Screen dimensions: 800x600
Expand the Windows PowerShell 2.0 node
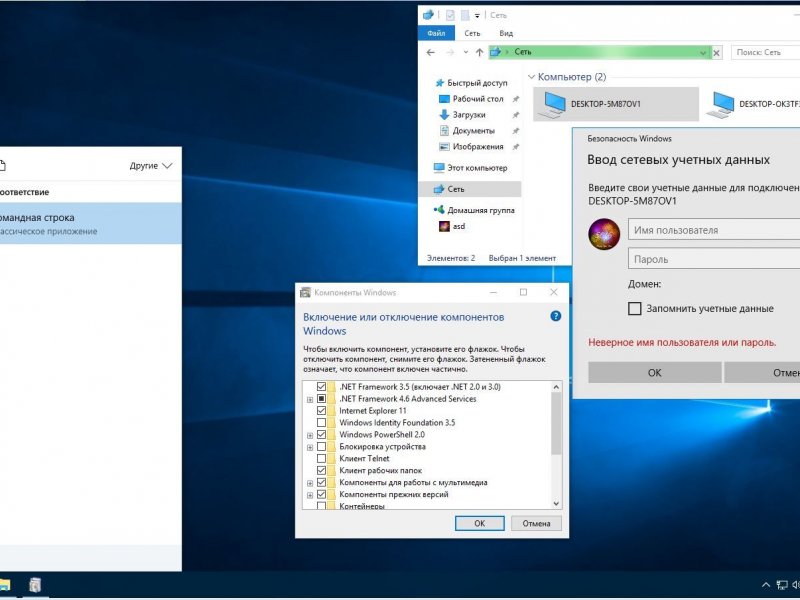[310, 435]
